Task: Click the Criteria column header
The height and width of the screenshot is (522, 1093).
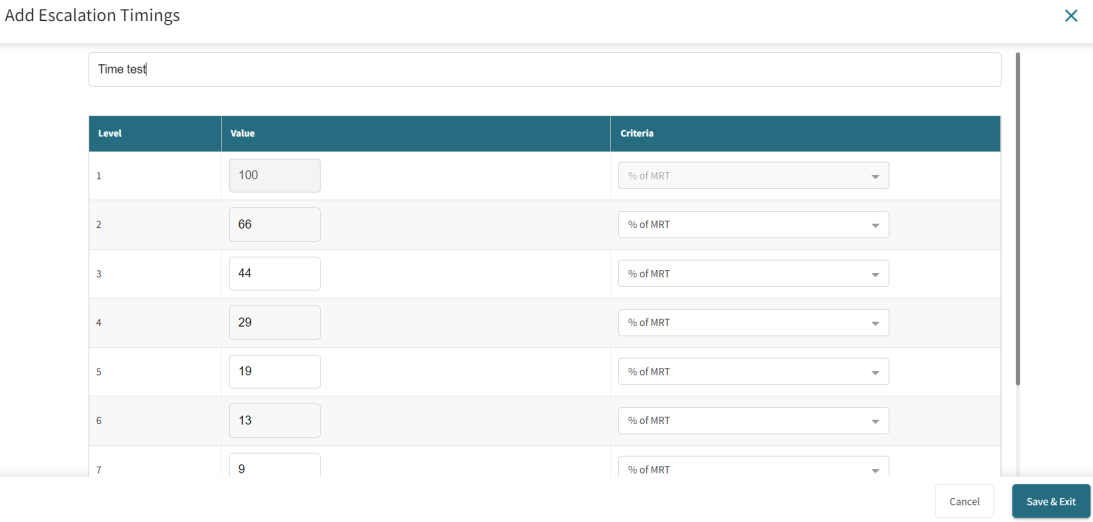Action: tap(805, 133)
